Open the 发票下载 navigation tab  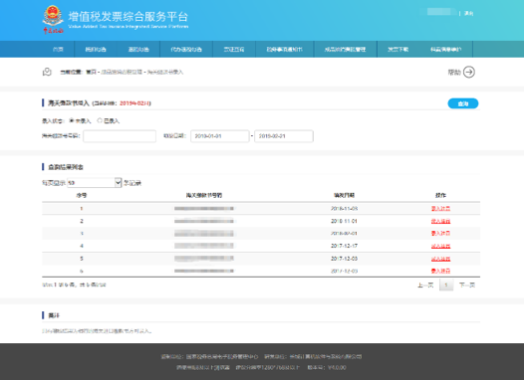pyautogui.click(x=398, y=49)
